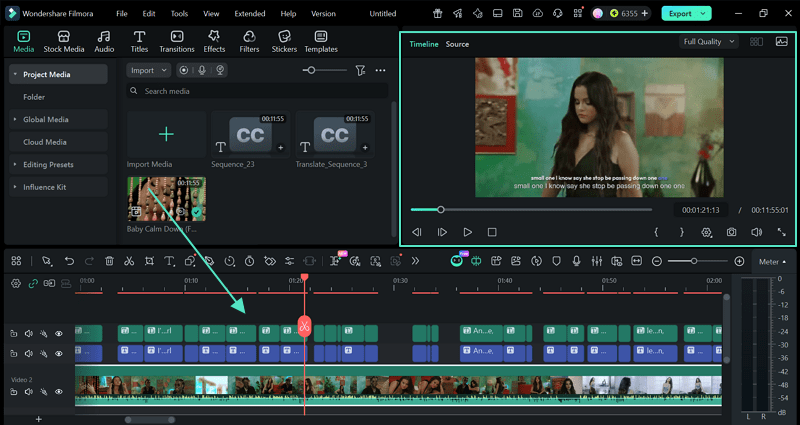Open the Import dropdown
Image resolution: width=800 pixels, height=425 pixels.
[148, 70]
